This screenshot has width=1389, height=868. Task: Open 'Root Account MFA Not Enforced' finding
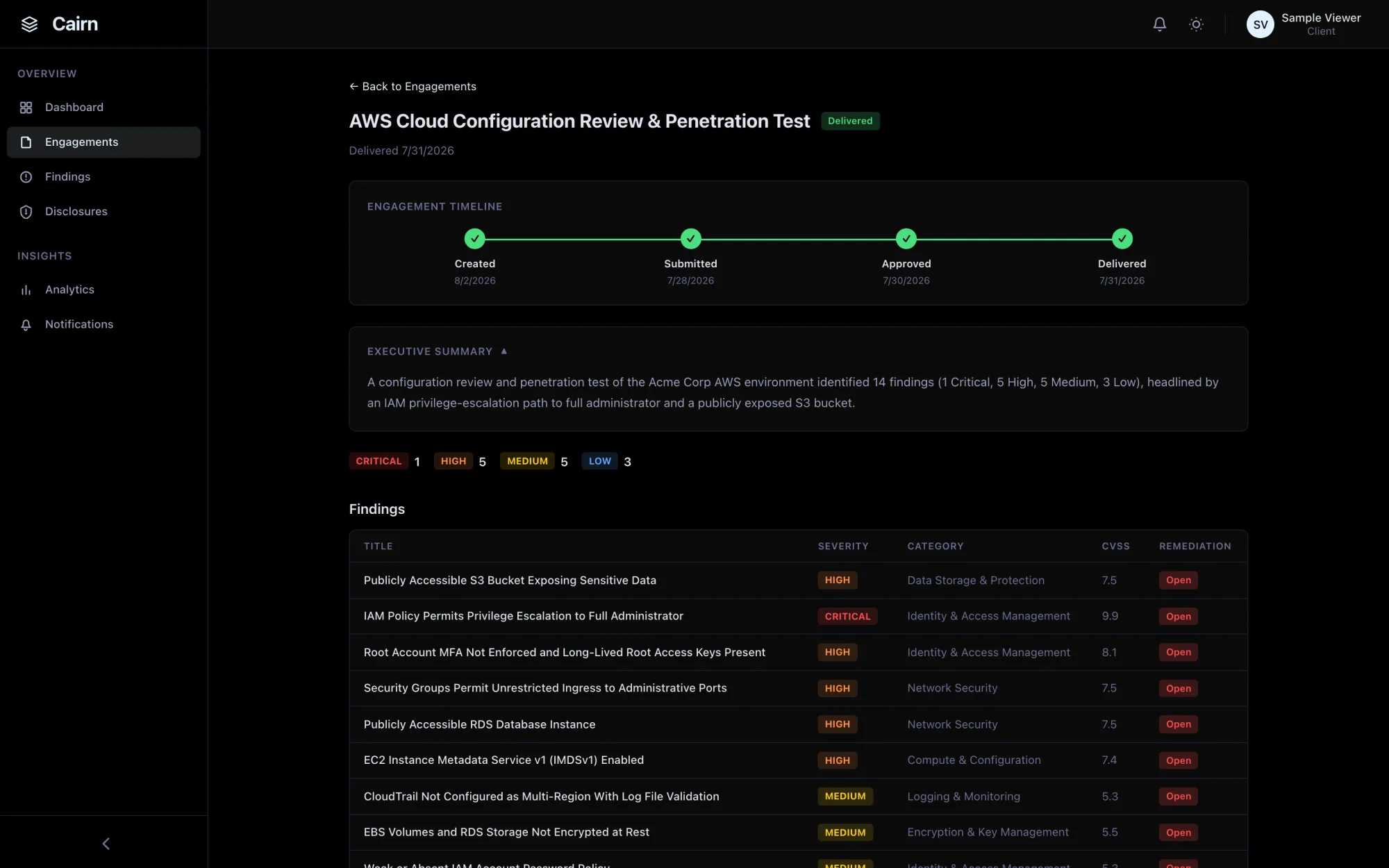[x=565, y=653]
